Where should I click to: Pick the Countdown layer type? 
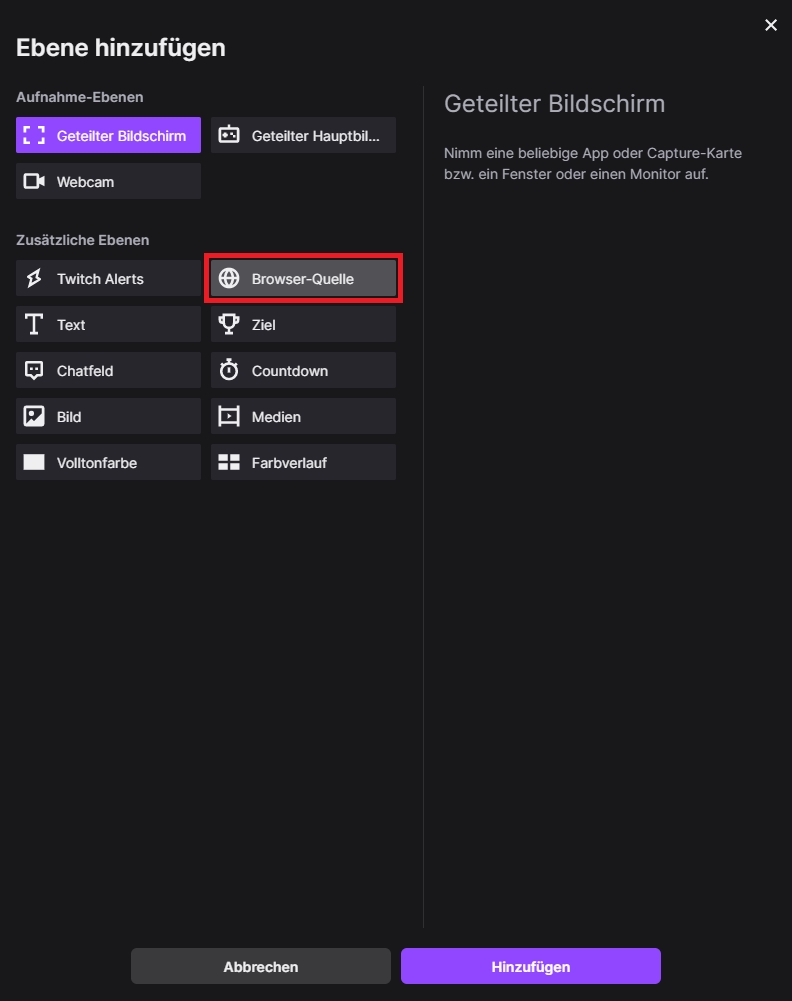click(x=303, y=371)
